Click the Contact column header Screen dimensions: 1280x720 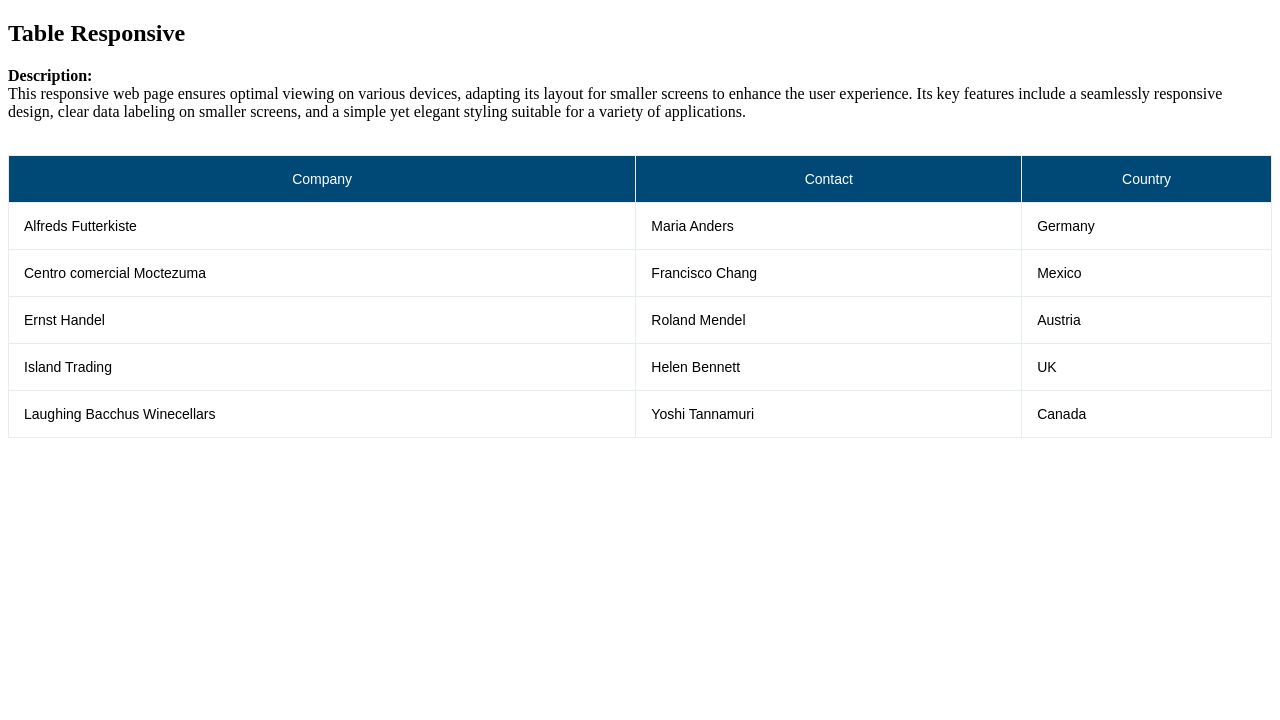(829, 179)
